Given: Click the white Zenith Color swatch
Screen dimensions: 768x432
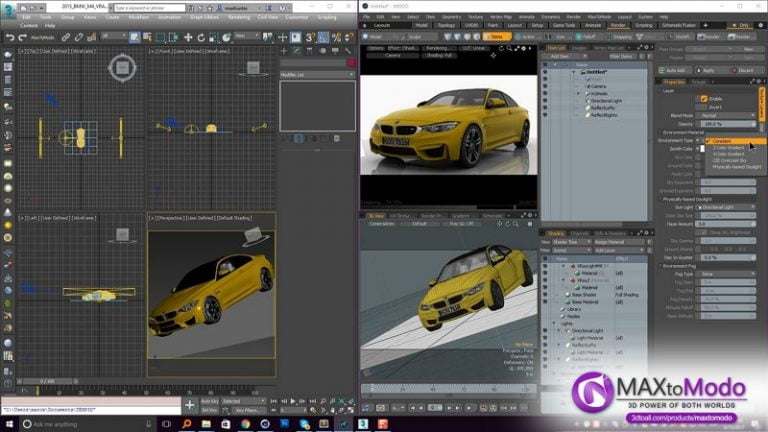Looking at the screenshot, I should pos(701,148).
